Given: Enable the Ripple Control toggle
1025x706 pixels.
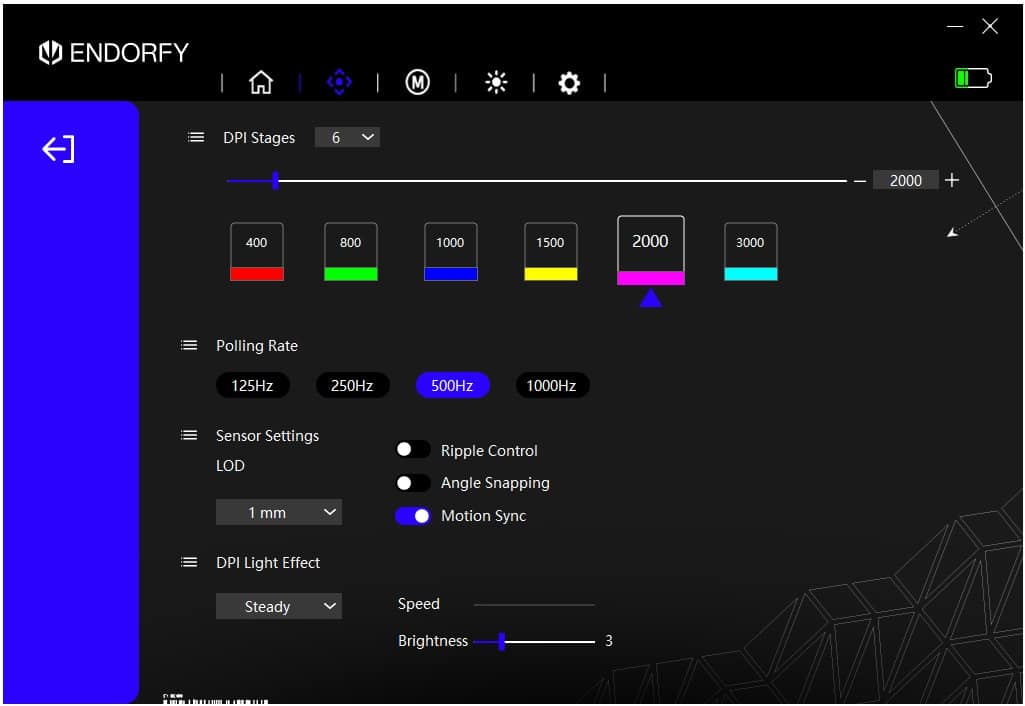Looking at the screenshot, I should (412, 451).
